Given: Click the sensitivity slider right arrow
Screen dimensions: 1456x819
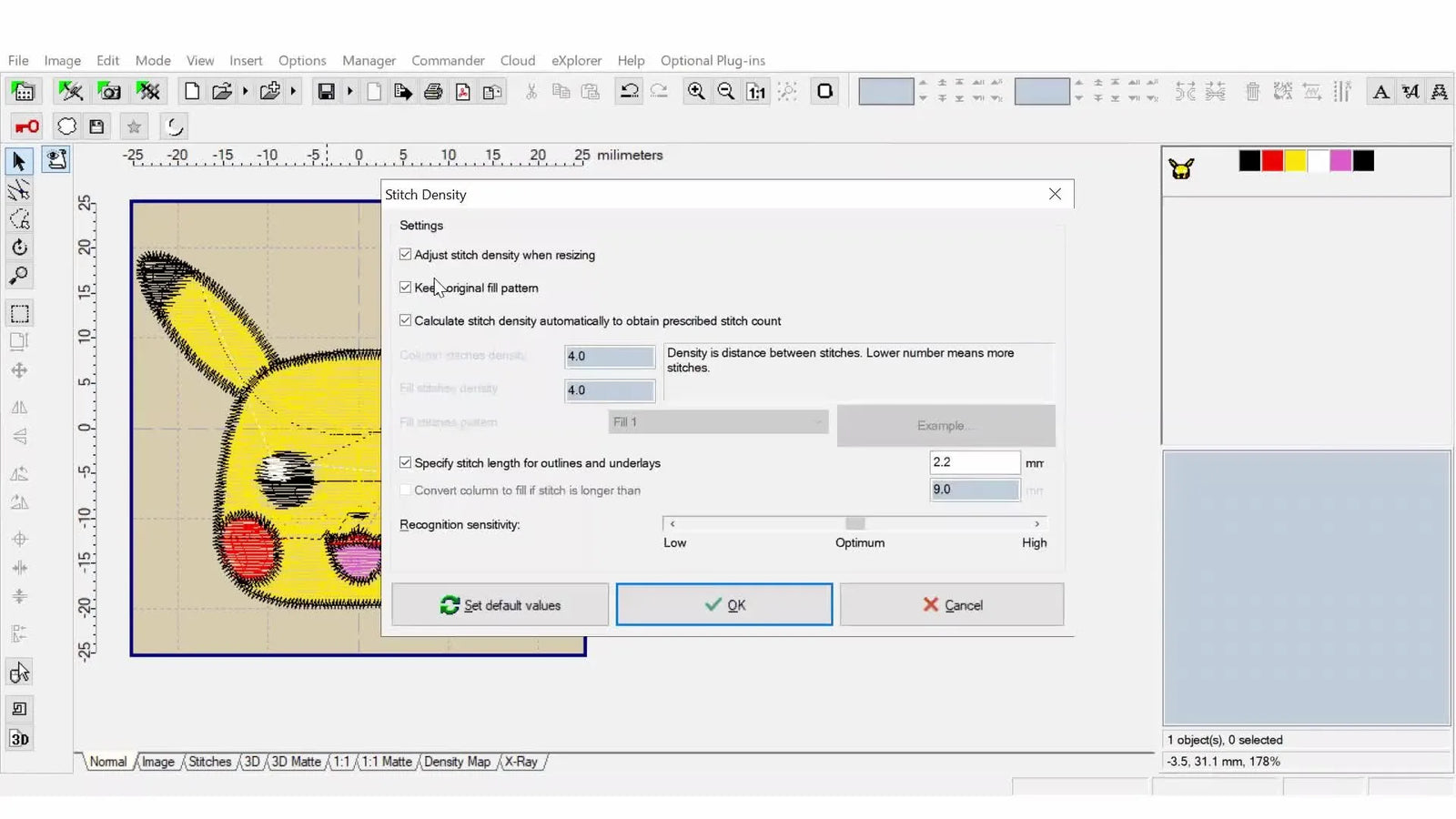Looking at the screenshot, I should coord(1036,523).
